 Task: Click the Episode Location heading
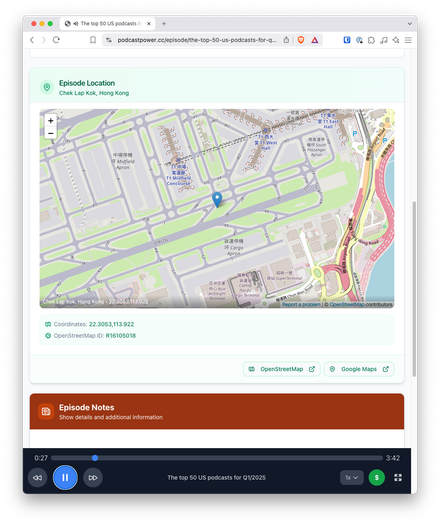point(87,83)
